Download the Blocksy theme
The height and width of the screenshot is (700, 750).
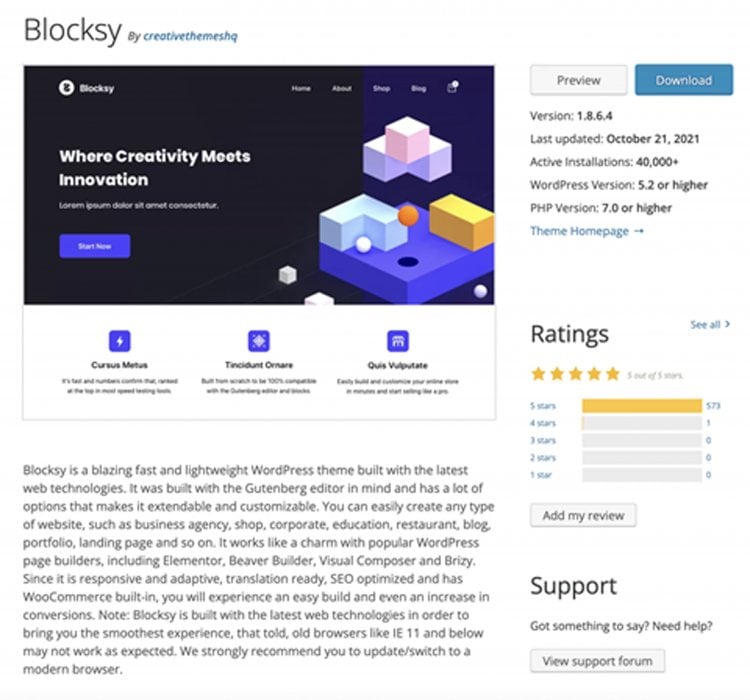(x=684, y=80)
